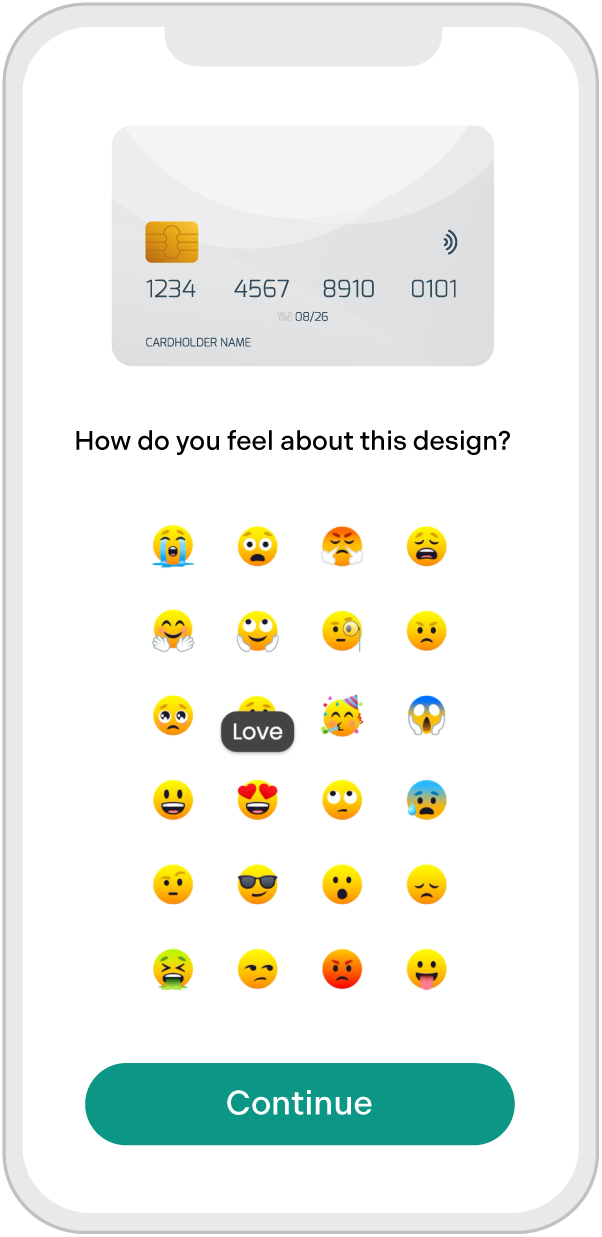The width and height of the screenshot is (602, 1237).
Task: Select the monocle face emoji
Action: 342,632
